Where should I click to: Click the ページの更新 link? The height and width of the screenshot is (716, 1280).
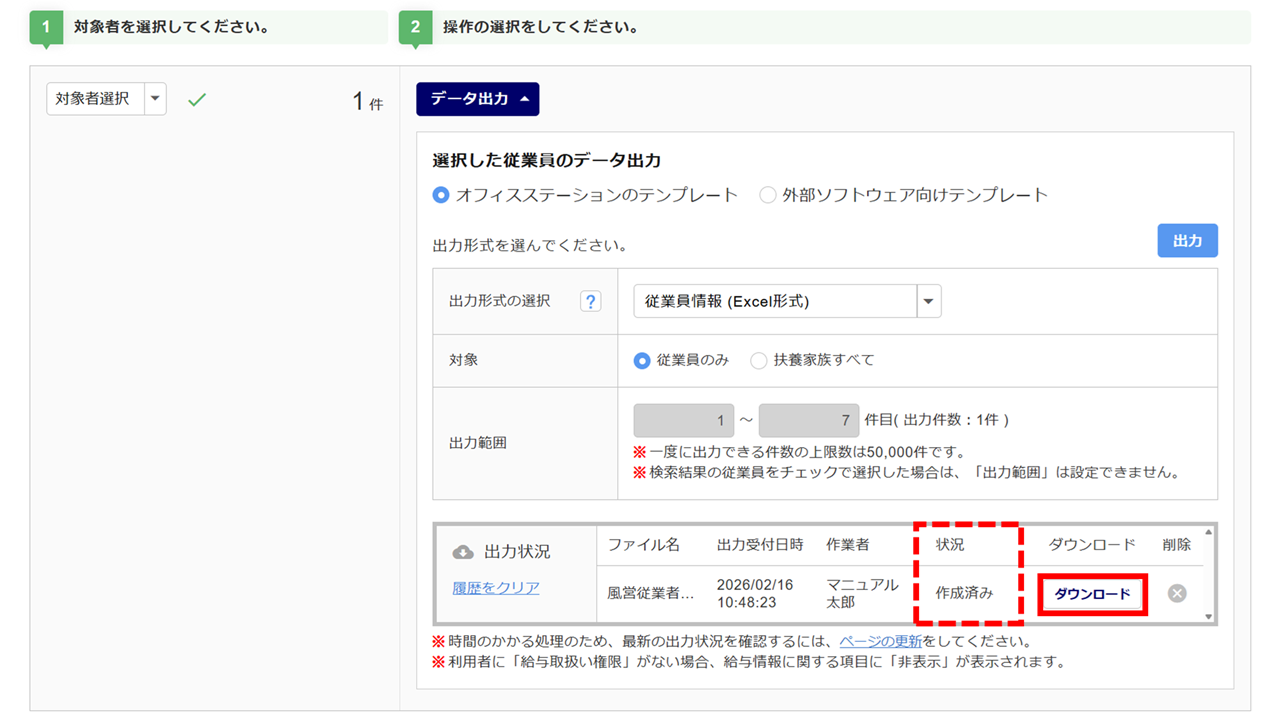(x=880, y=641)
